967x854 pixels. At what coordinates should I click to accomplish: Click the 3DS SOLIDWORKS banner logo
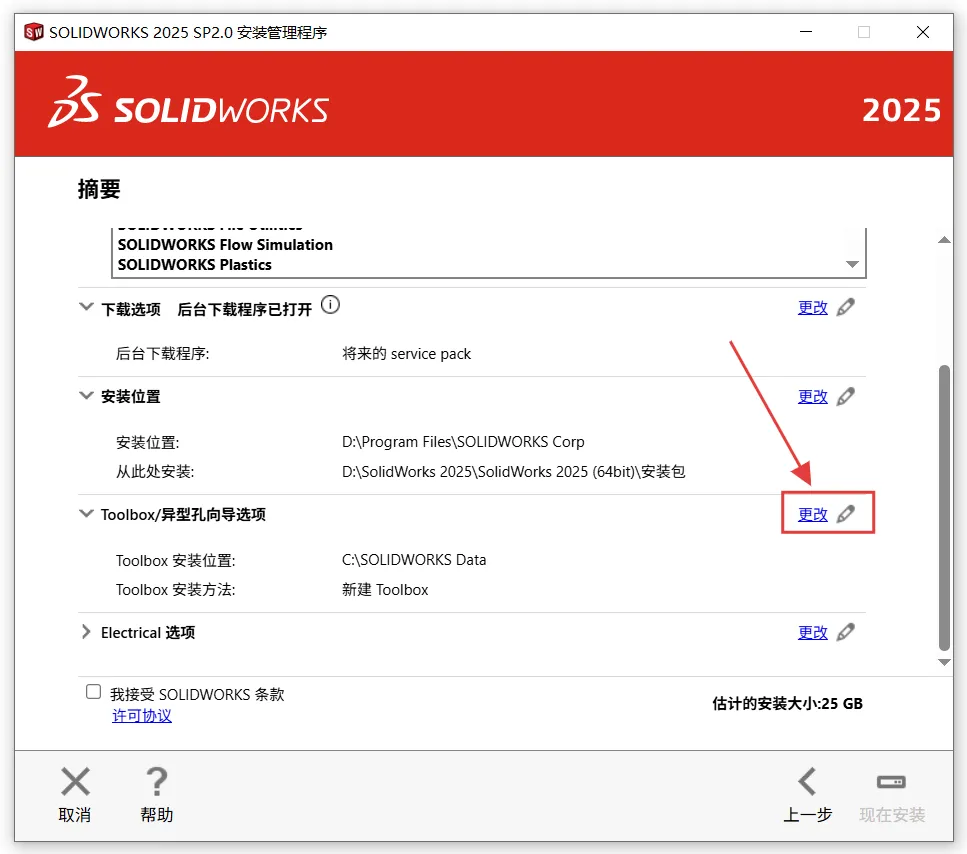pos(187,102)
